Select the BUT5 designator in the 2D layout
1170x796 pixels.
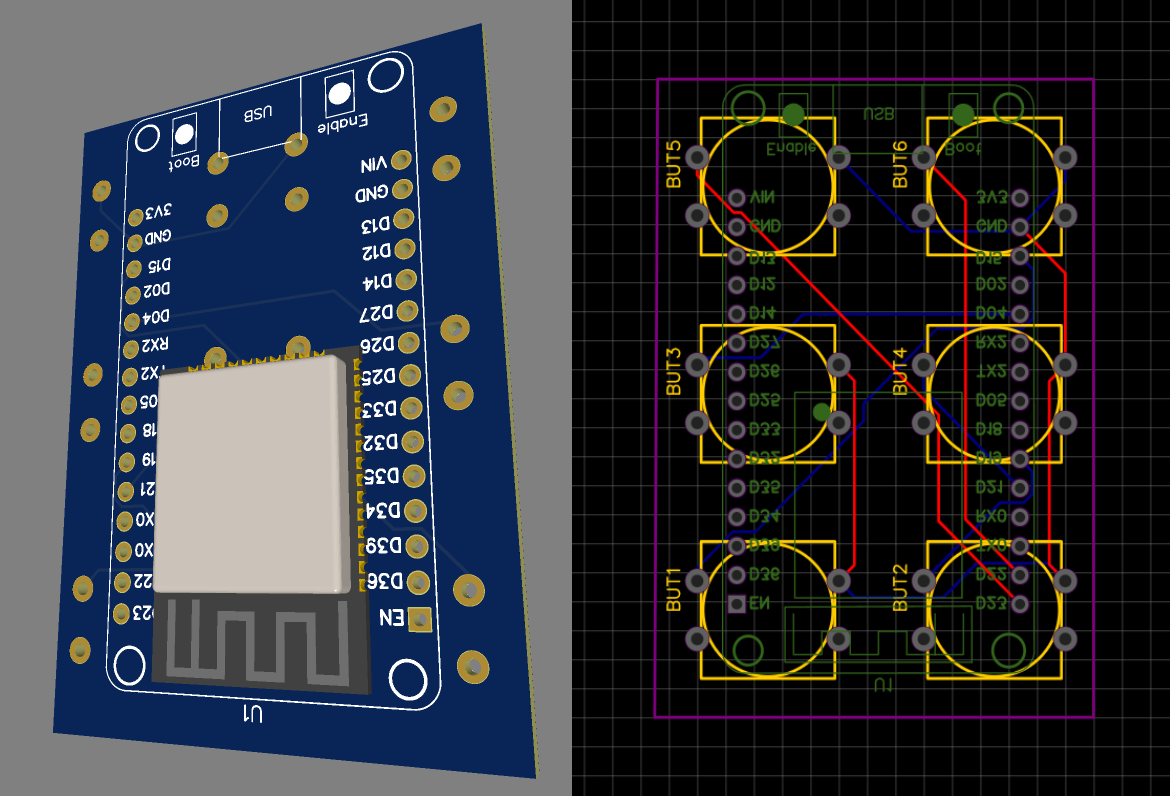[x=674, y=164]
